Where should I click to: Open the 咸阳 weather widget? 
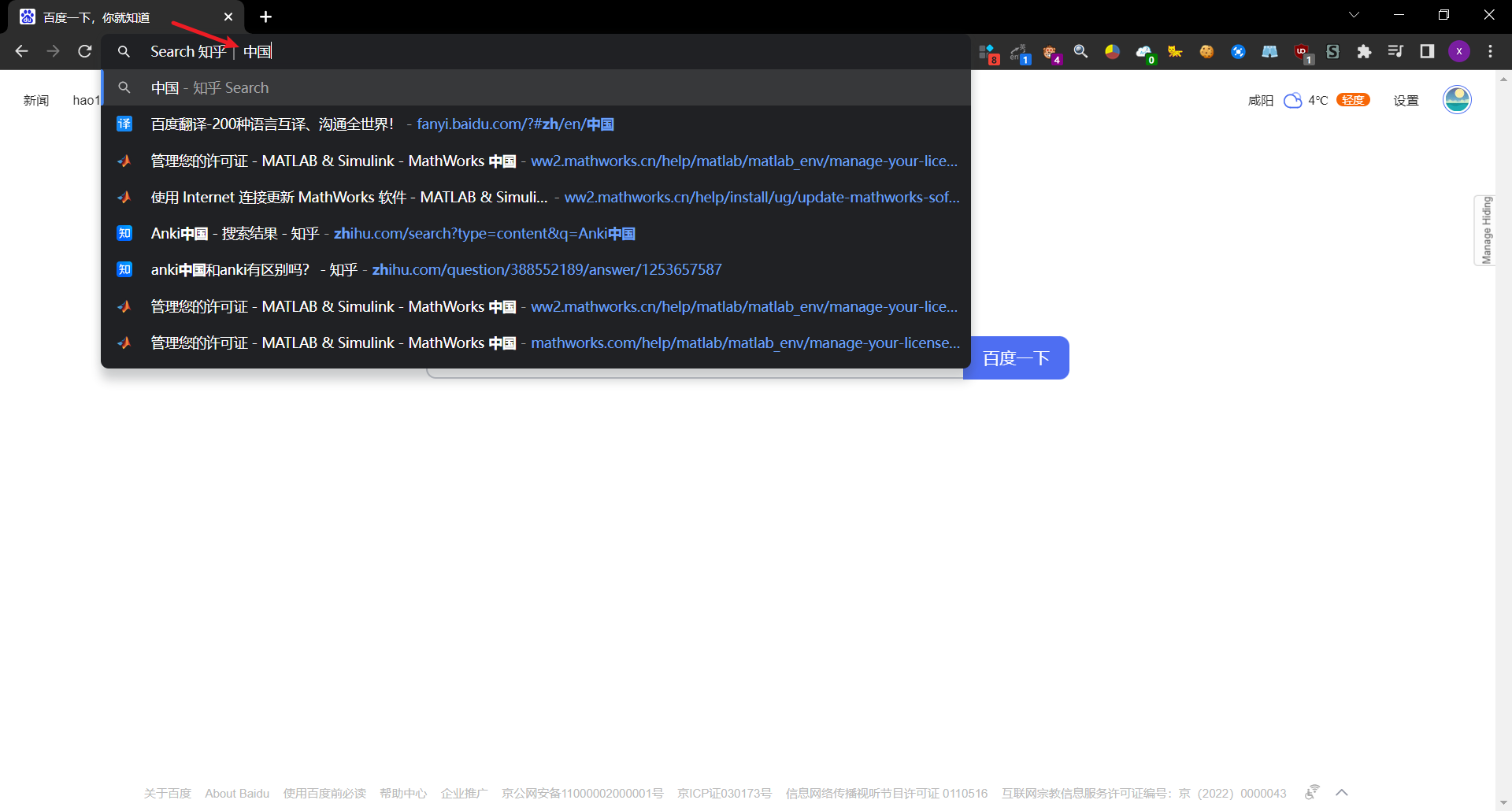click(1288, 100)
